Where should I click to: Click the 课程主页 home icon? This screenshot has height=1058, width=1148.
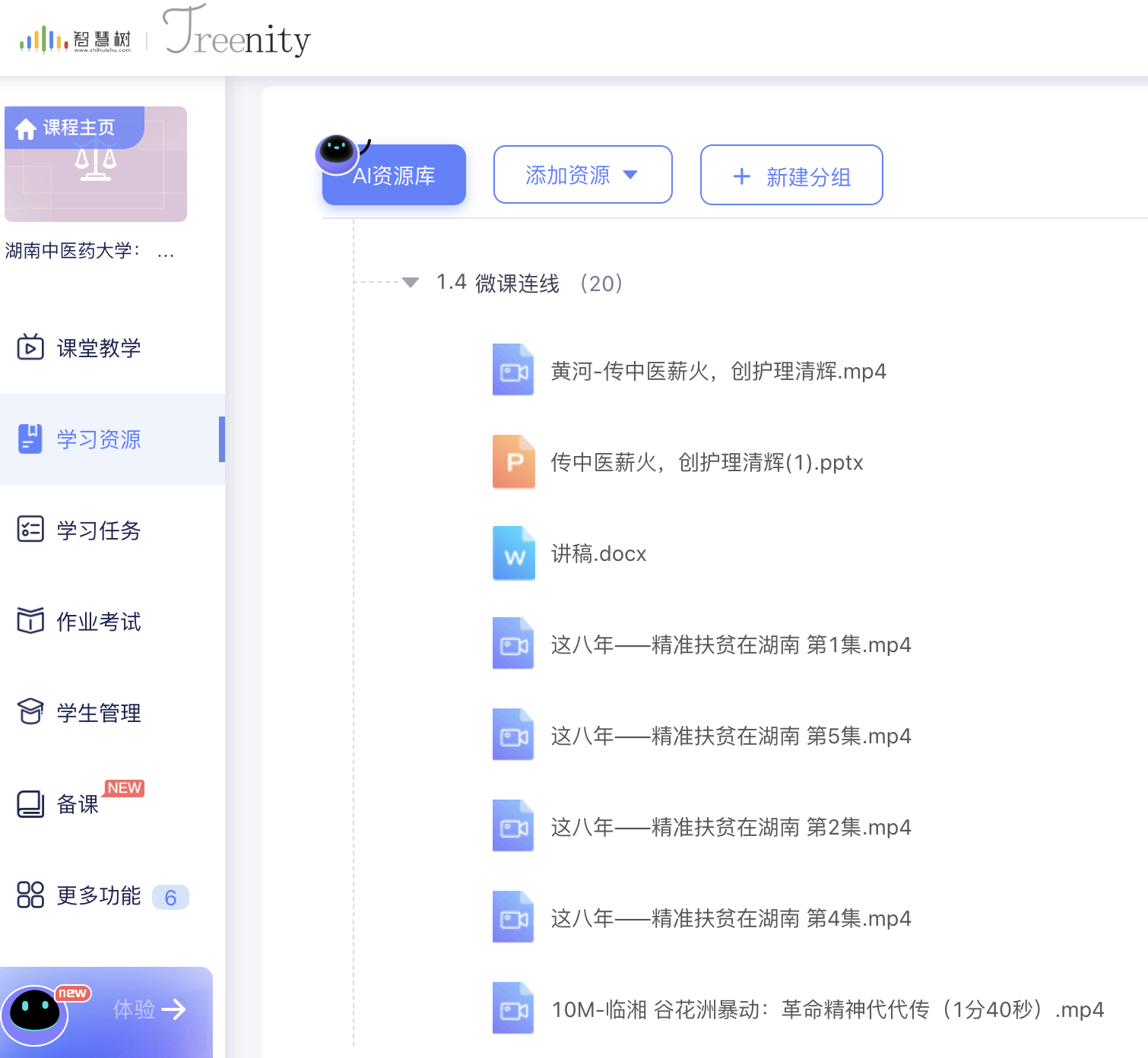26,129
